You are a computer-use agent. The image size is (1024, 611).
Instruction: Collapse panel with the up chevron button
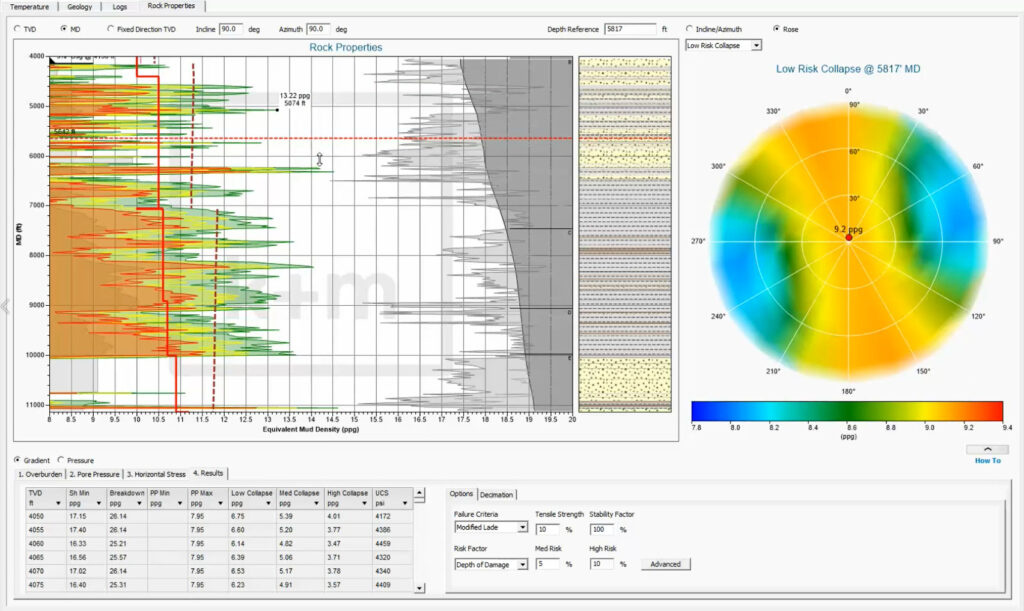pyautogui.click(x=987, y=449)
